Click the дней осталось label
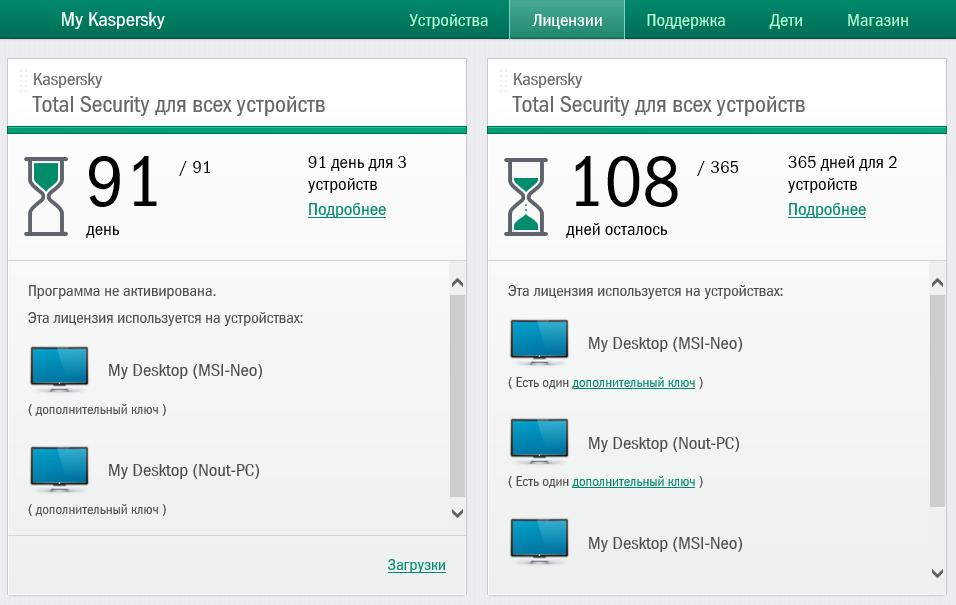This screenshot has height=605, width=956. 616,230
